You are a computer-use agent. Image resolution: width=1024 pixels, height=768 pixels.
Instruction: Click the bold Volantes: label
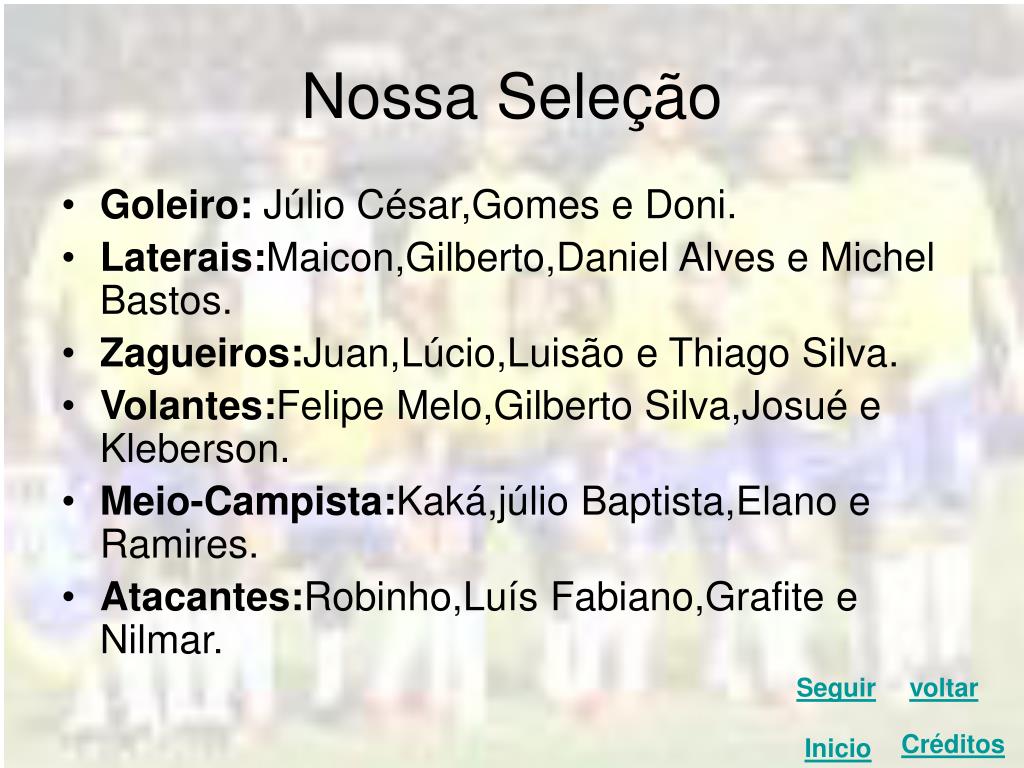click(189, 406)
